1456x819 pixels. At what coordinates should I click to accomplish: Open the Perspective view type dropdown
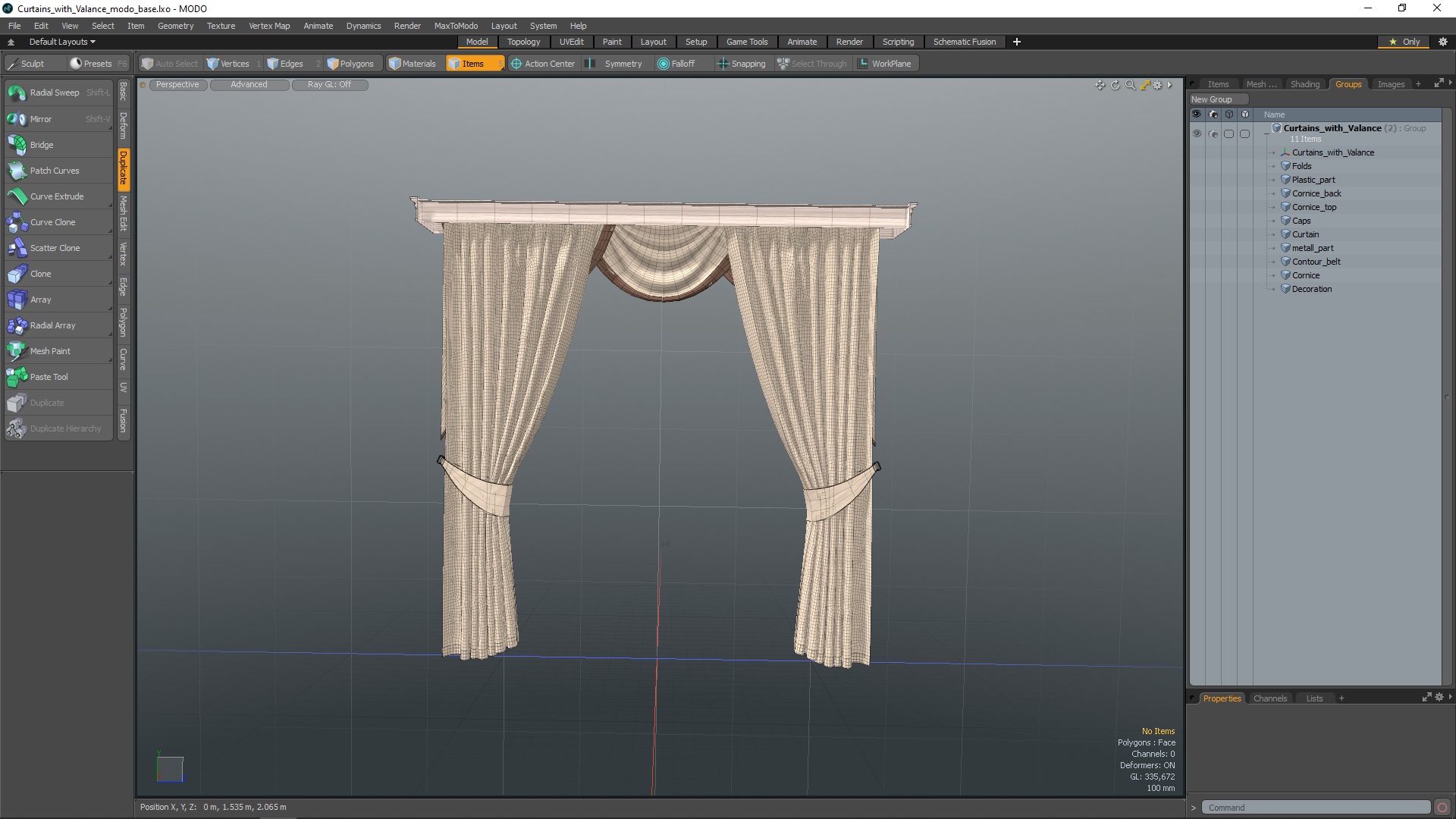pos(177,85)
